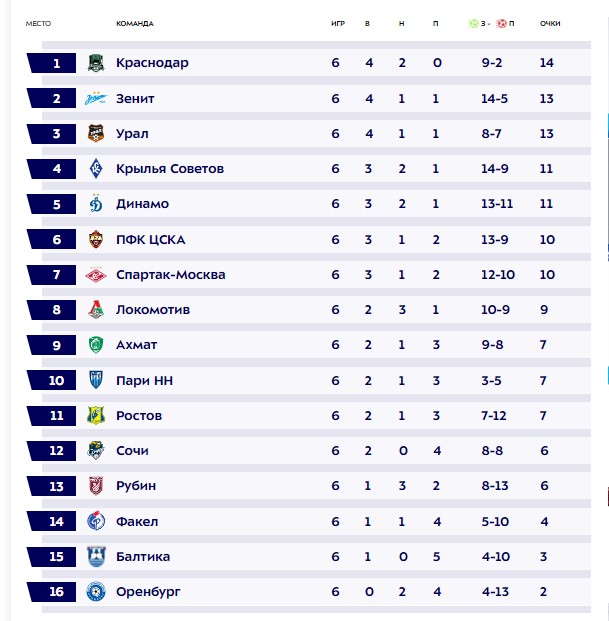
Task: Select the Факел team name
Action: click(x=137, y=521)
